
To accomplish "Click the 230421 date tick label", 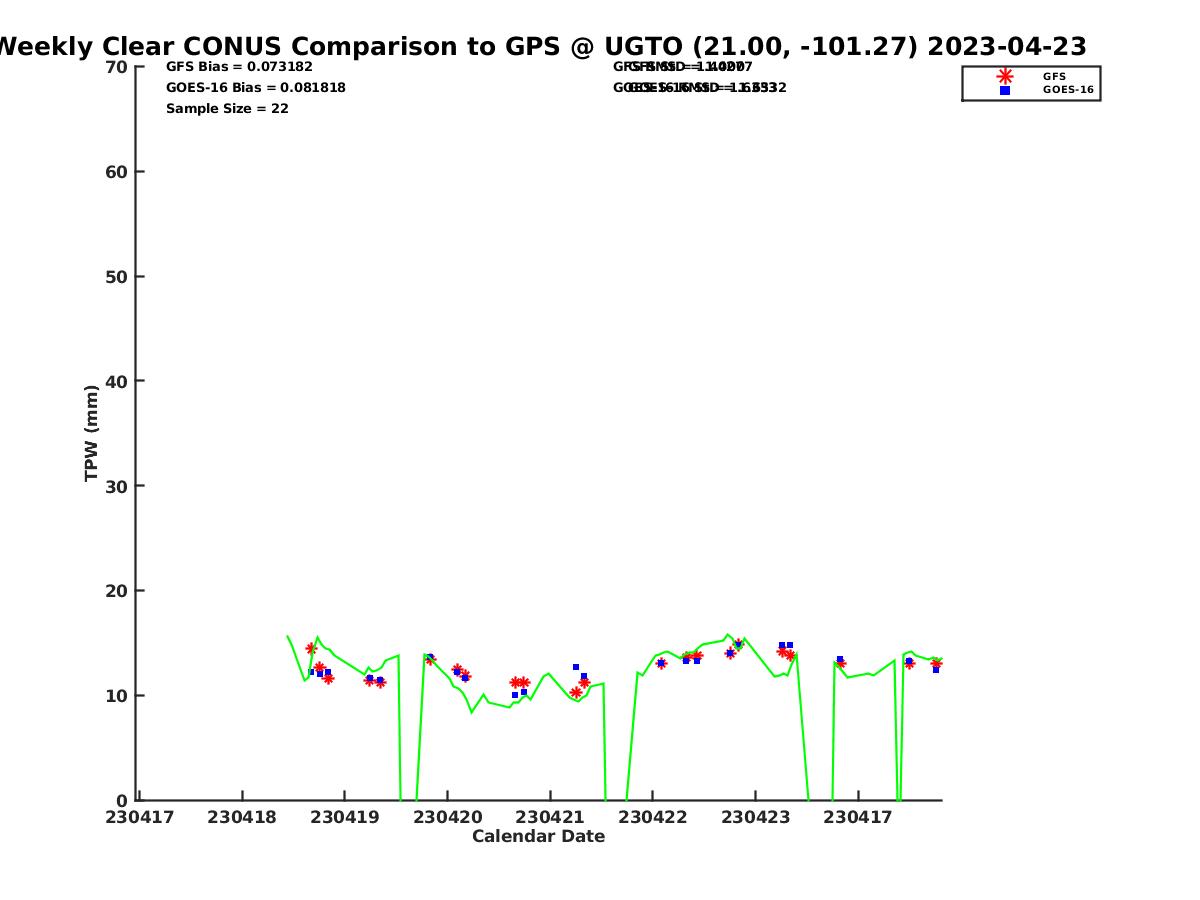I will point(550,817).
